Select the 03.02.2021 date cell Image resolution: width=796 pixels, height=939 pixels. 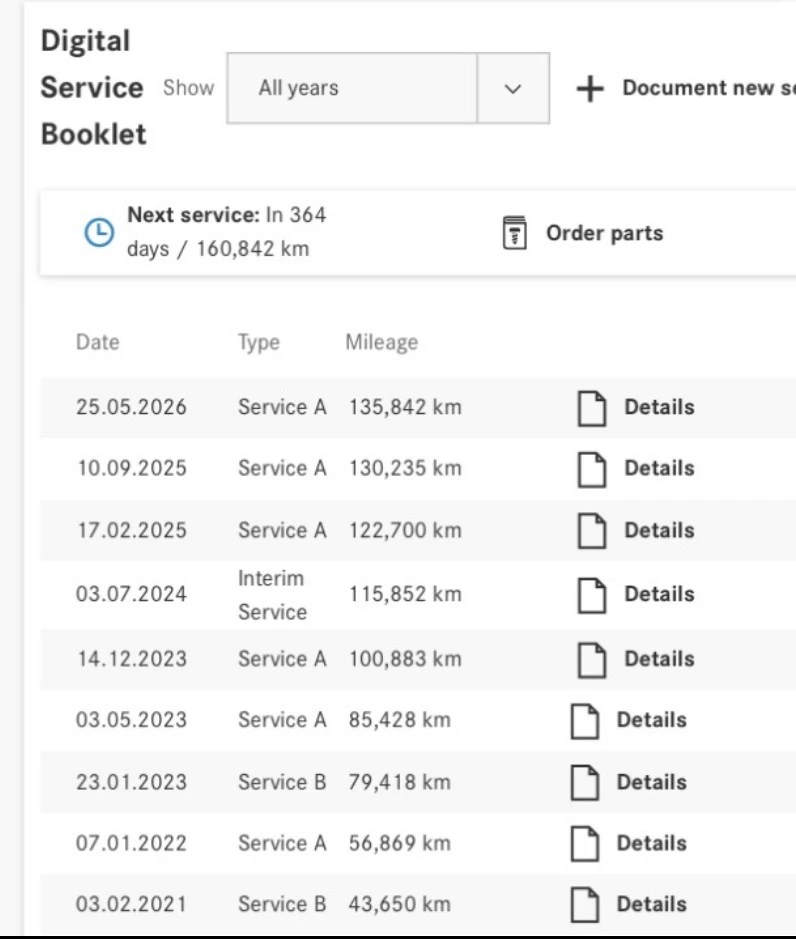coord(131,904)
